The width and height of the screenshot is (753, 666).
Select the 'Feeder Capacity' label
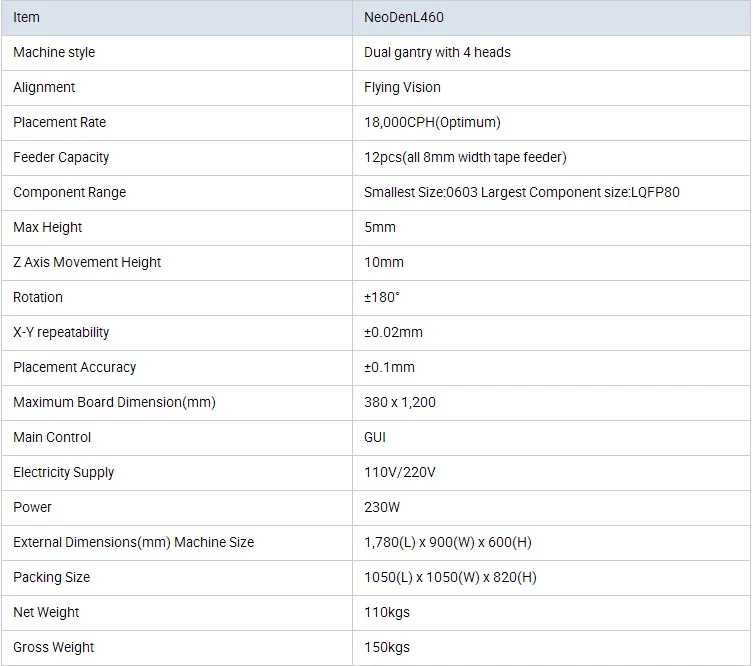point(61,157)
